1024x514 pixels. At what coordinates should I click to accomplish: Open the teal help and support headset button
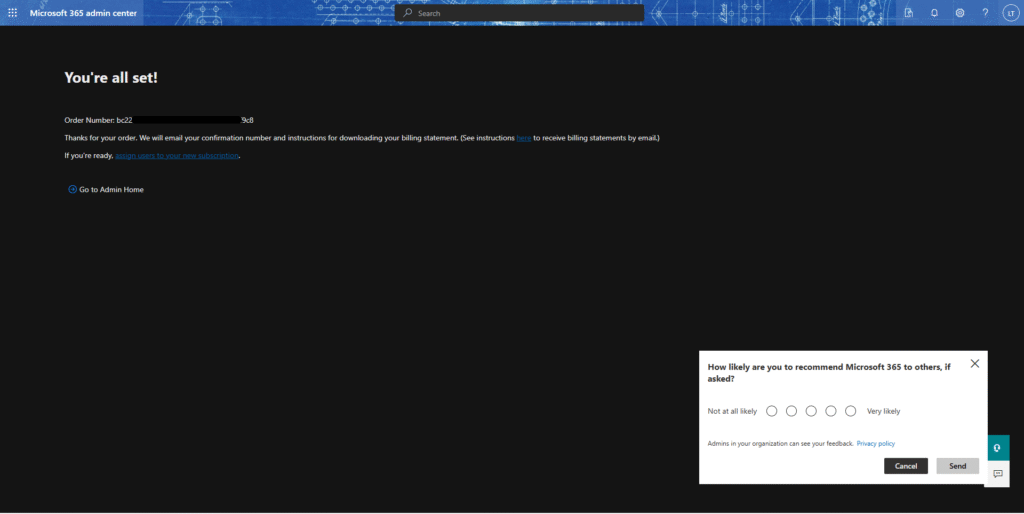click(x=997, y=448)
